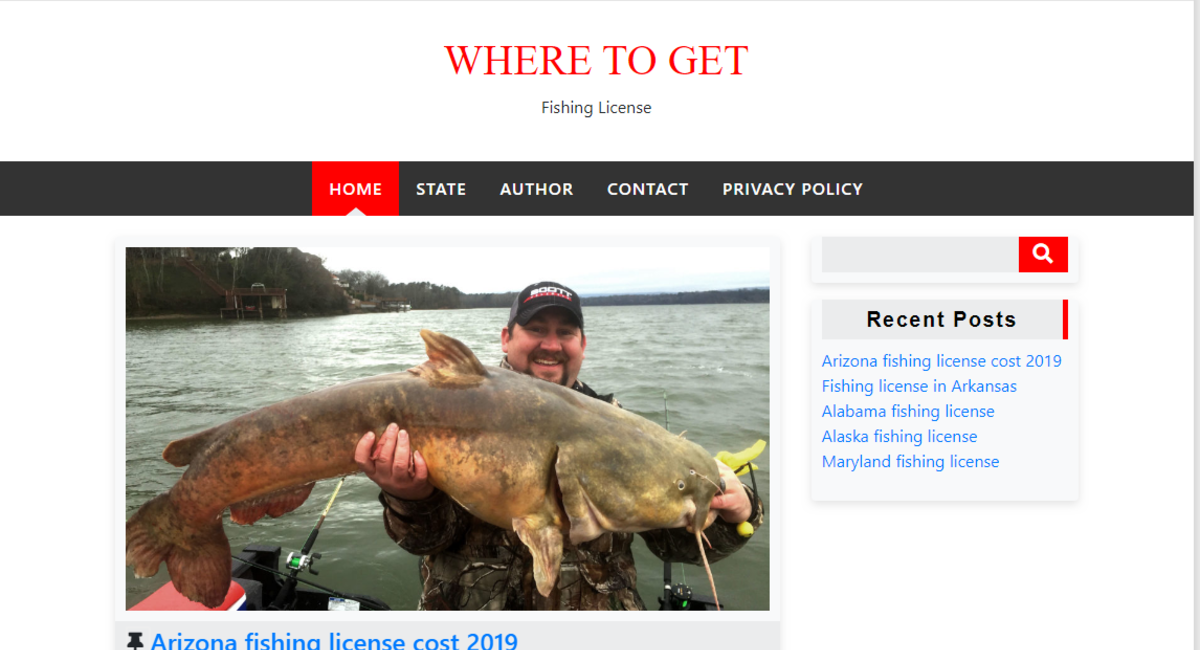The image size is (1200, 650).
Task: Open Arizona fishing license cost 2019 article heading
Action: pos(334,641)
